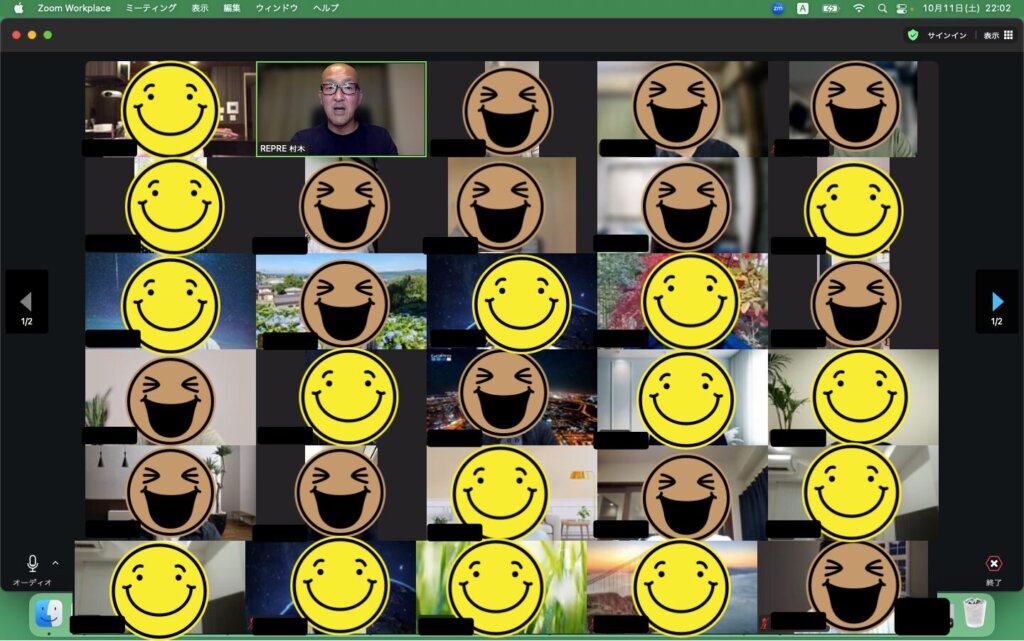This screenshot has width=1024, height=641.
Task: Click the Zoom menu bar status icon
Action: tap(778, 8)
